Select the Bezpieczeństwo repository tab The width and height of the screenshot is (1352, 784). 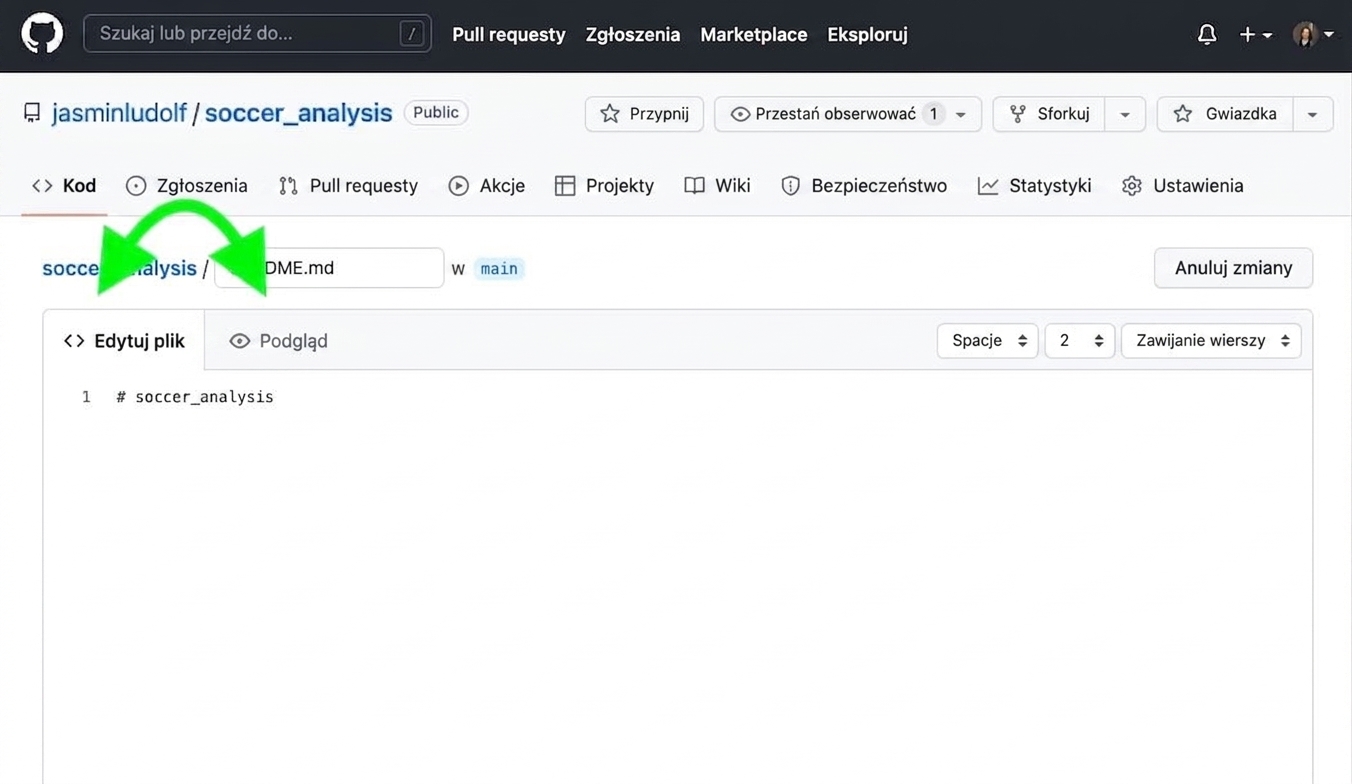(x=864, y=186)
